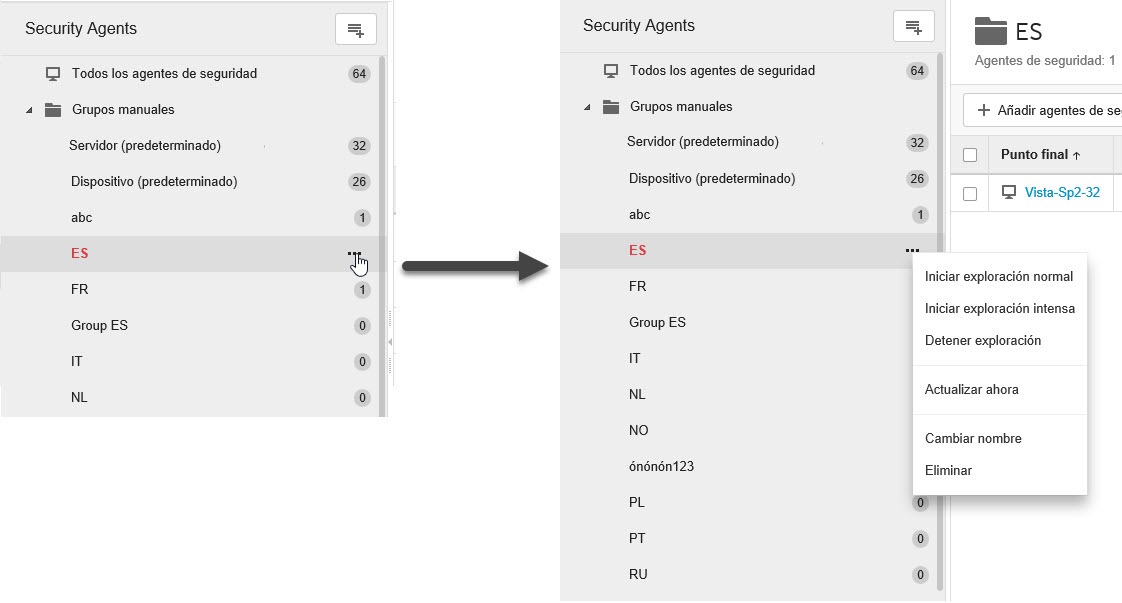Click three-dots icon beside ES in right panel
Screen dimensions: 1122x603
[x=912, y=251]
